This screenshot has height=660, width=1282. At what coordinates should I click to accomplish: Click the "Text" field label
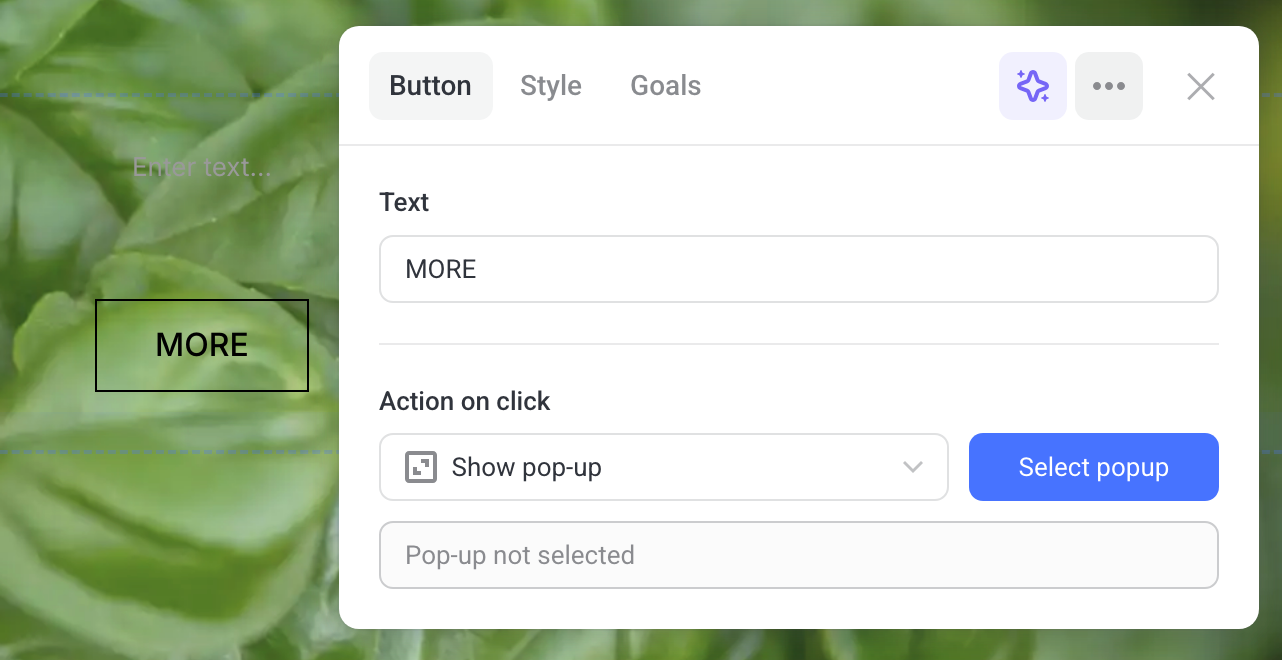pos(404,202)
